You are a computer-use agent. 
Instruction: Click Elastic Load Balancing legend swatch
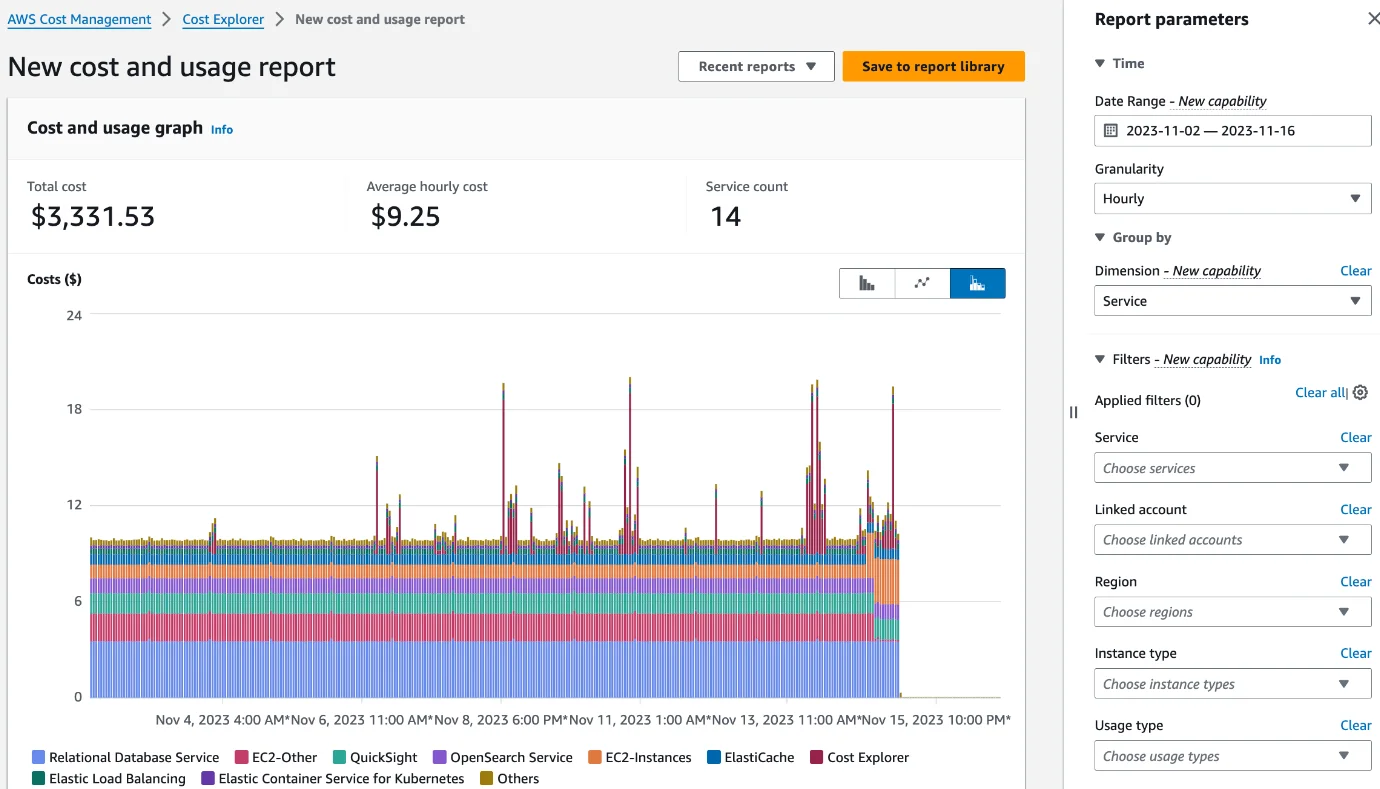click(x=39, y=779)
